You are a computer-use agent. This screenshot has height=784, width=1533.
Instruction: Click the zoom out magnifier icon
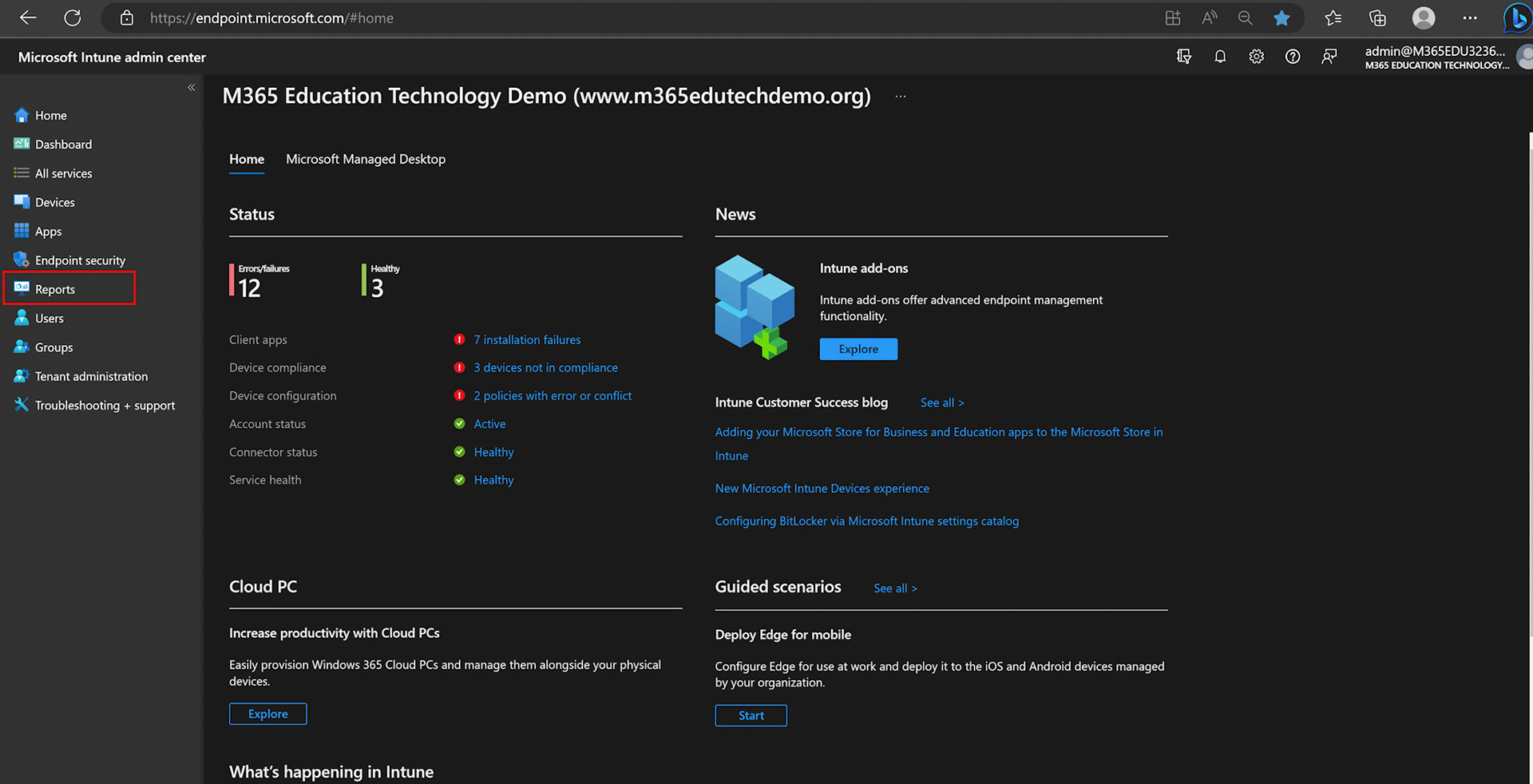[x=1245, y=18]
